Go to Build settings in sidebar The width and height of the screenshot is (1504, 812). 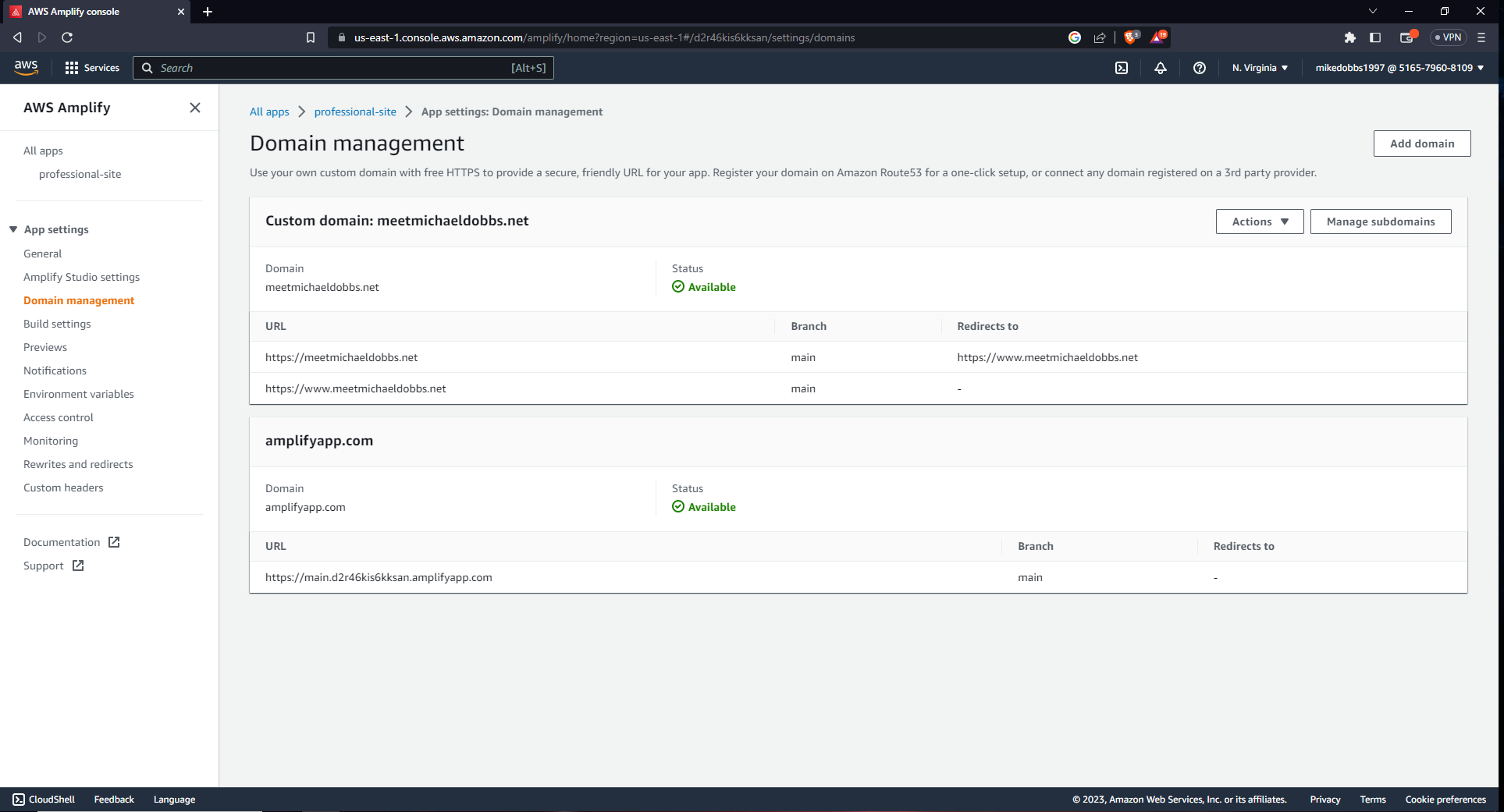coord(57,324)
